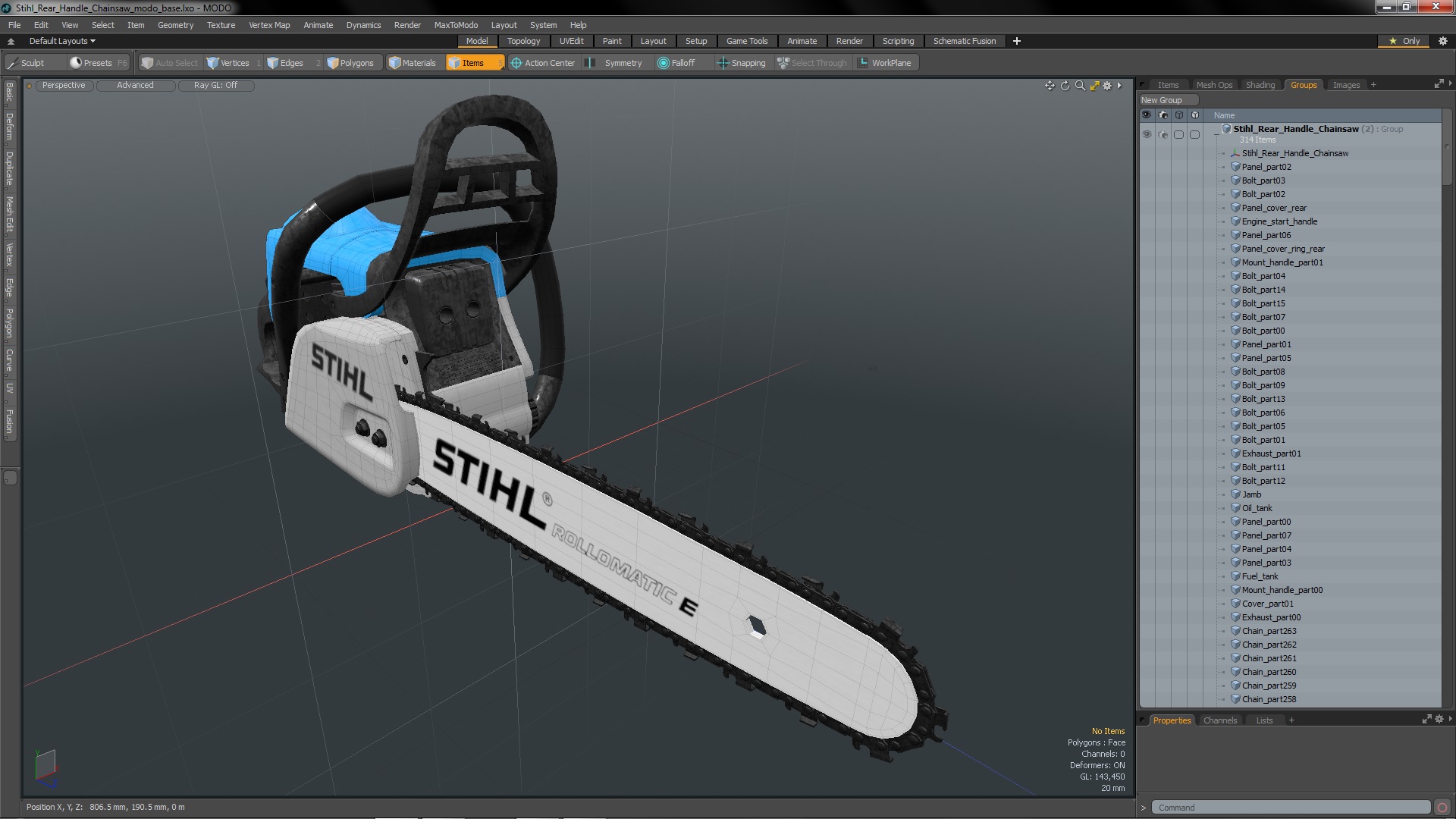Click the New Group button
The height and width of the screenshot is (819, 1456).
pos(1168,100)
